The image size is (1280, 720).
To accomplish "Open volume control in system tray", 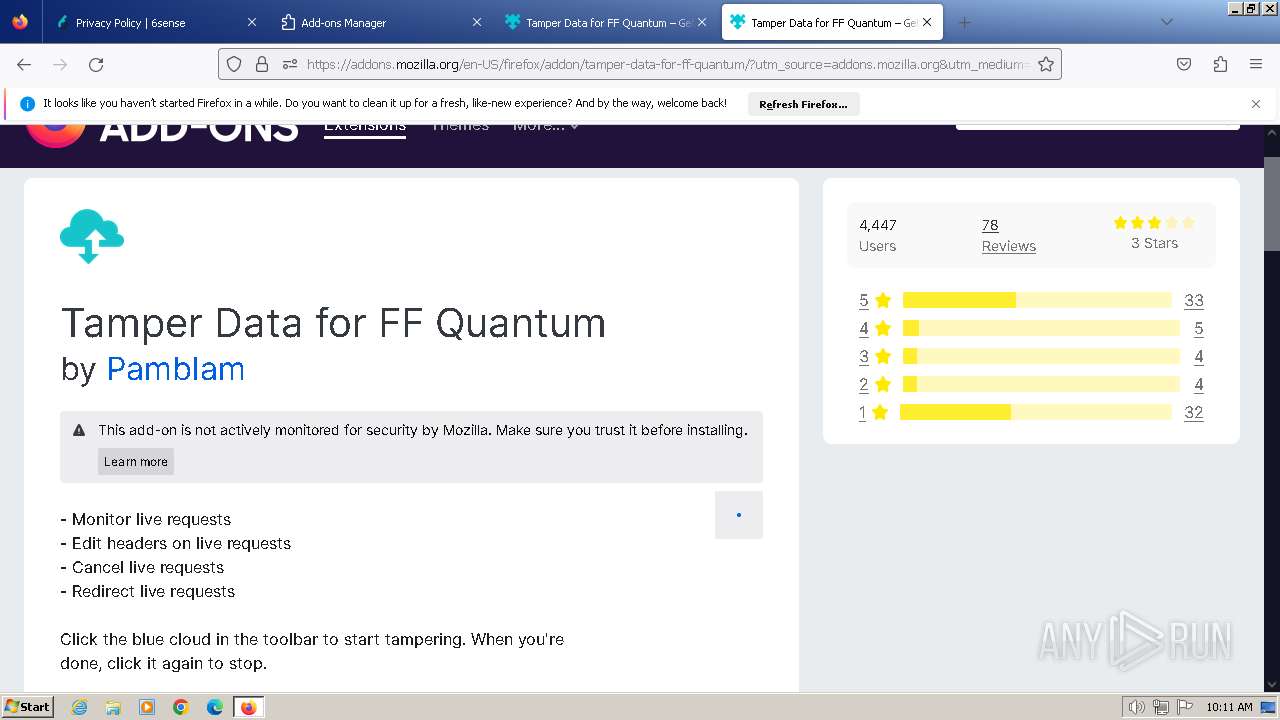I will tap(1137, 707).
